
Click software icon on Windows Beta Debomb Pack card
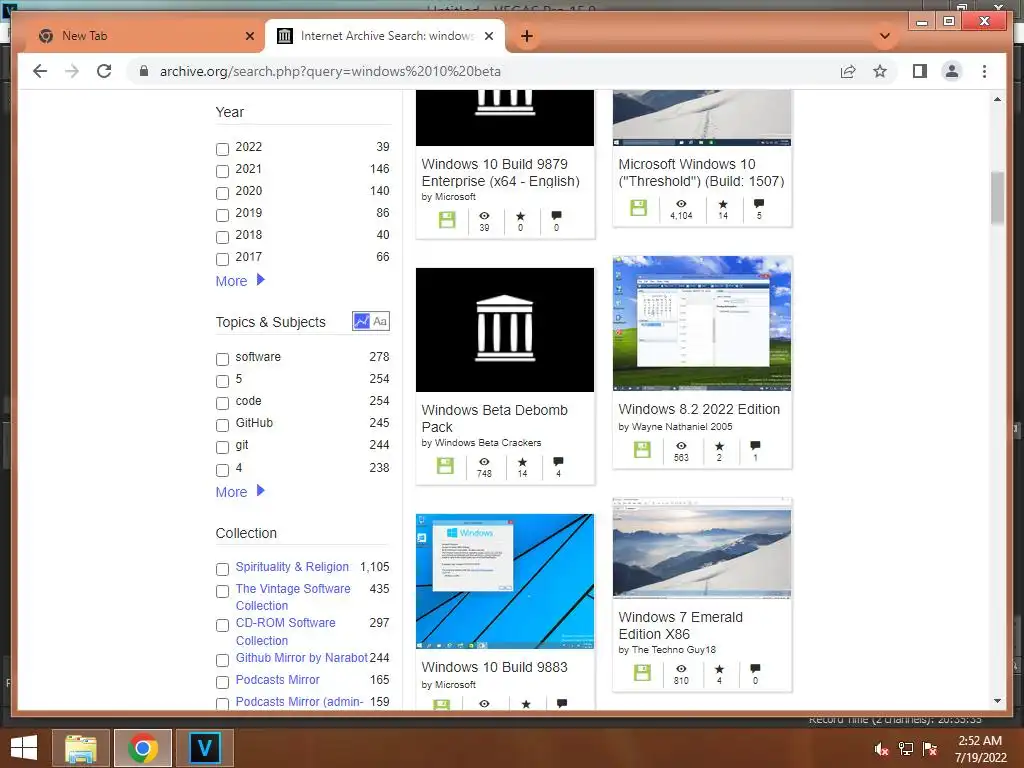coord(445,466)
